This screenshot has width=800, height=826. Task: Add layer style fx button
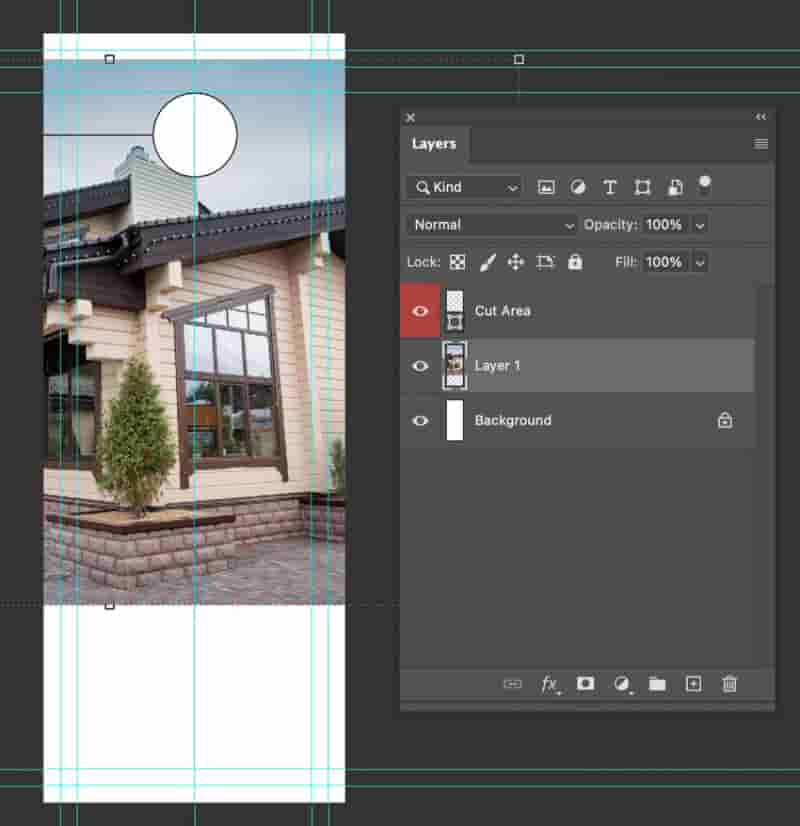pyautogui.click(x=550, y=684)
